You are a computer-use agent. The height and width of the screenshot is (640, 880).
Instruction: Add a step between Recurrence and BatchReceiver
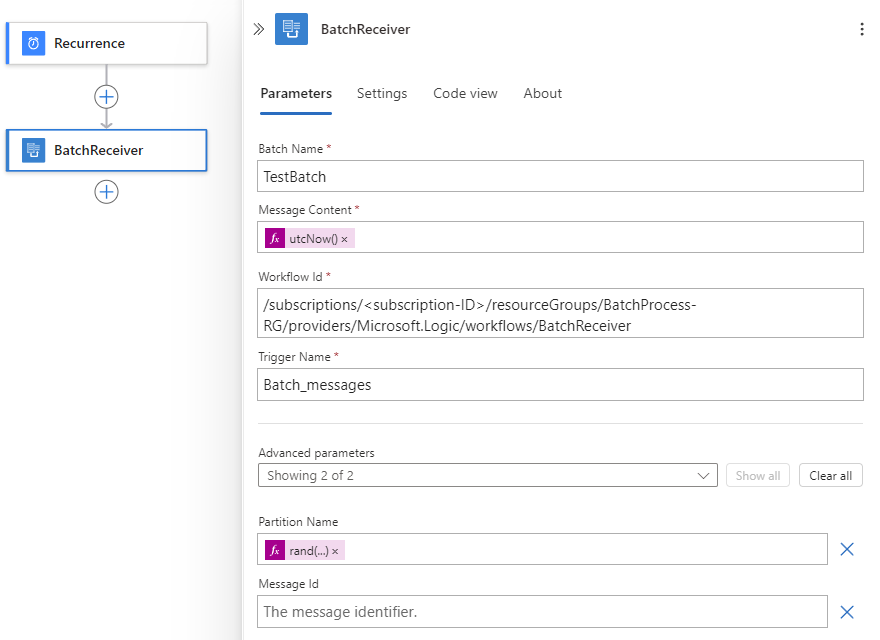pos(106,96)
